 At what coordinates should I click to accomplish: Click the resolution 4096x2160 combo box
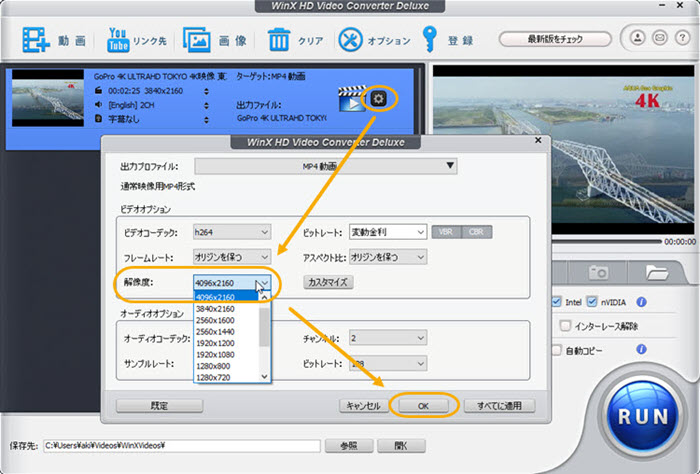pyautogui.click(x=232, y=283)
